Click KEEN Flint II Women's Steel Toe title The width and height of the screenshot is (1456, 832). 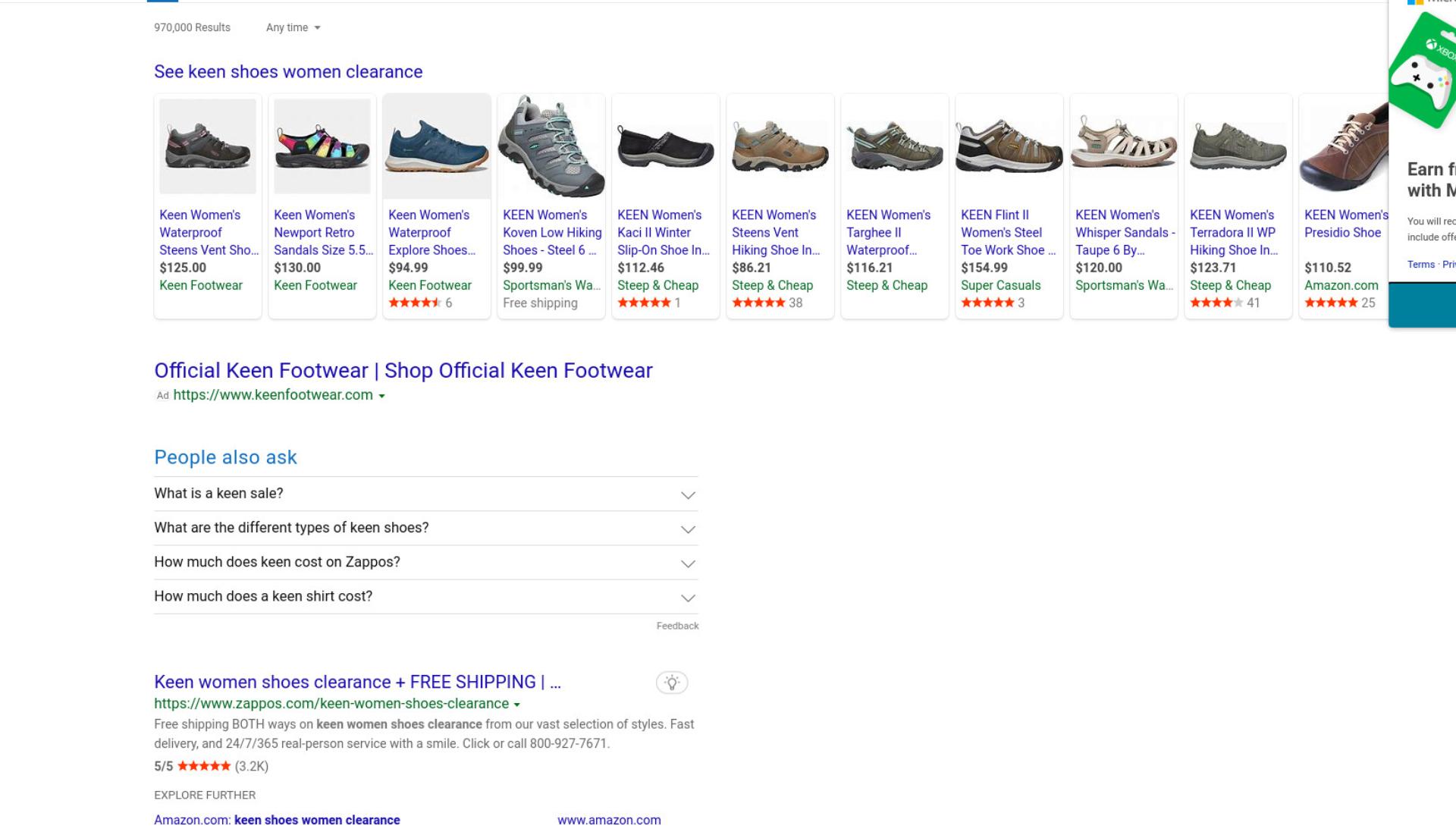[x=1009, y=232]
